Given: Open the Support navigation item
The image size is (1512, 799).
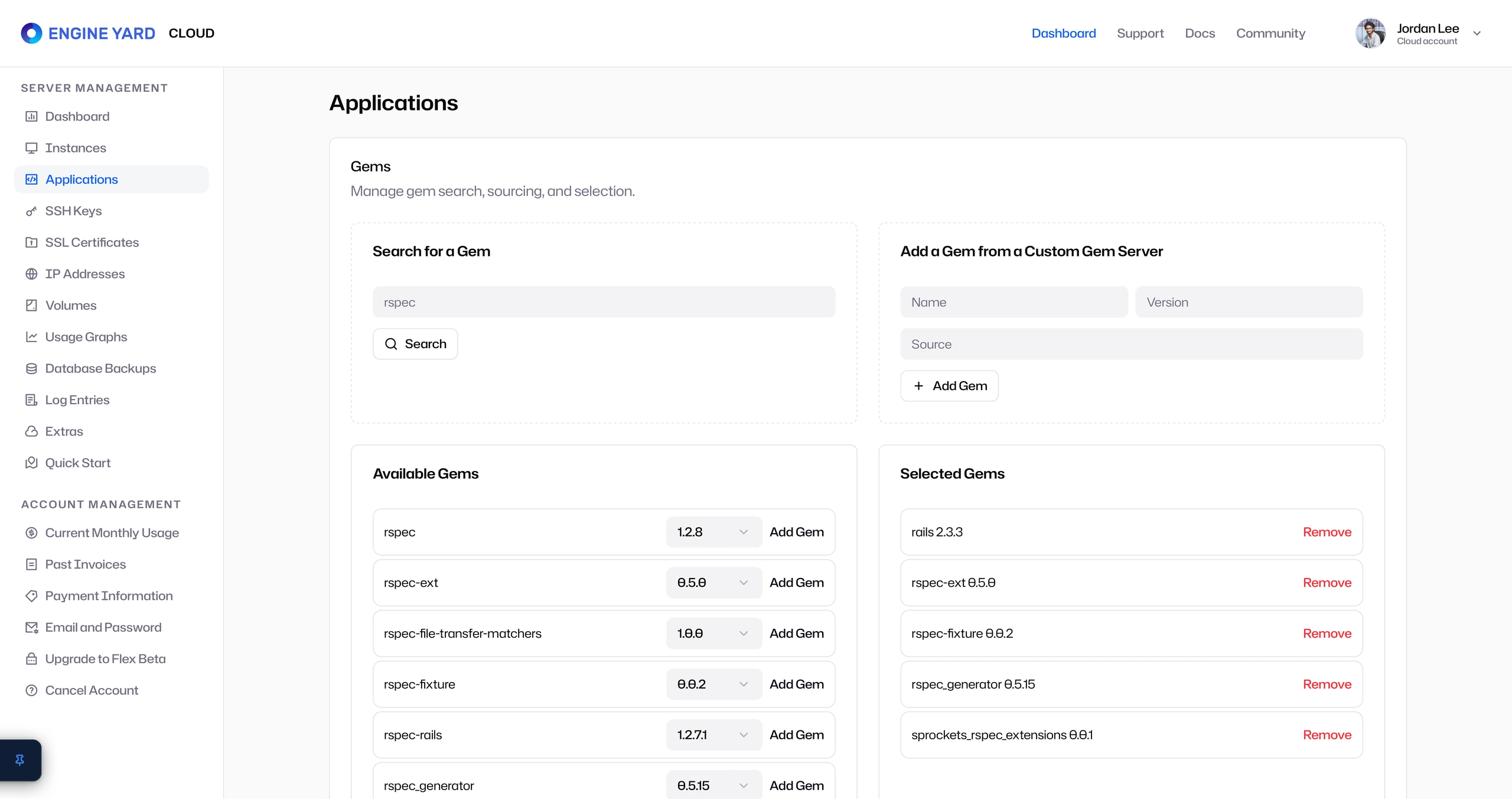Looking at the screenshot, I should (1140, 33).
